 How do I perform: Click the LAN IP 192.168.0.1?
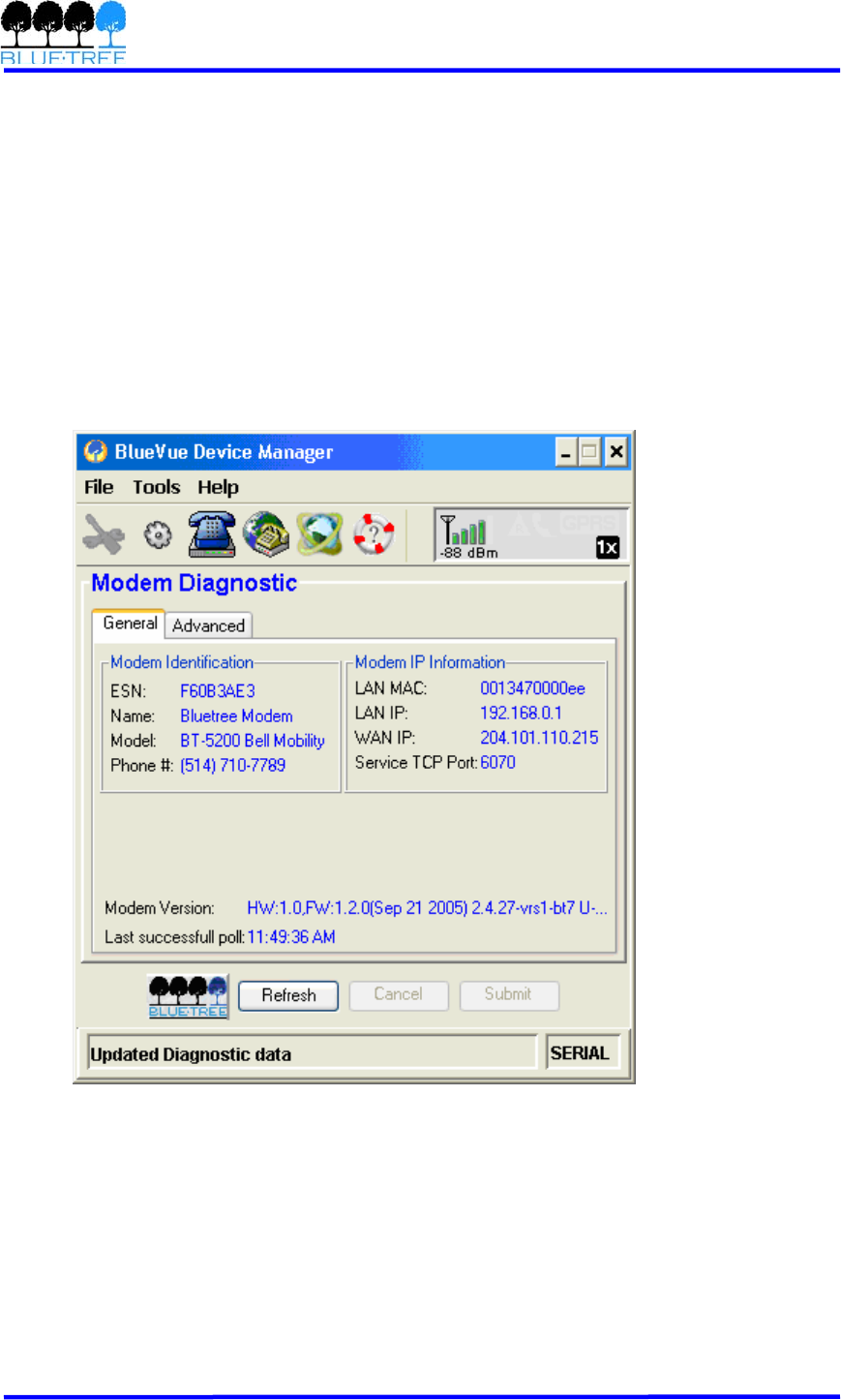[x=521, y=713]
